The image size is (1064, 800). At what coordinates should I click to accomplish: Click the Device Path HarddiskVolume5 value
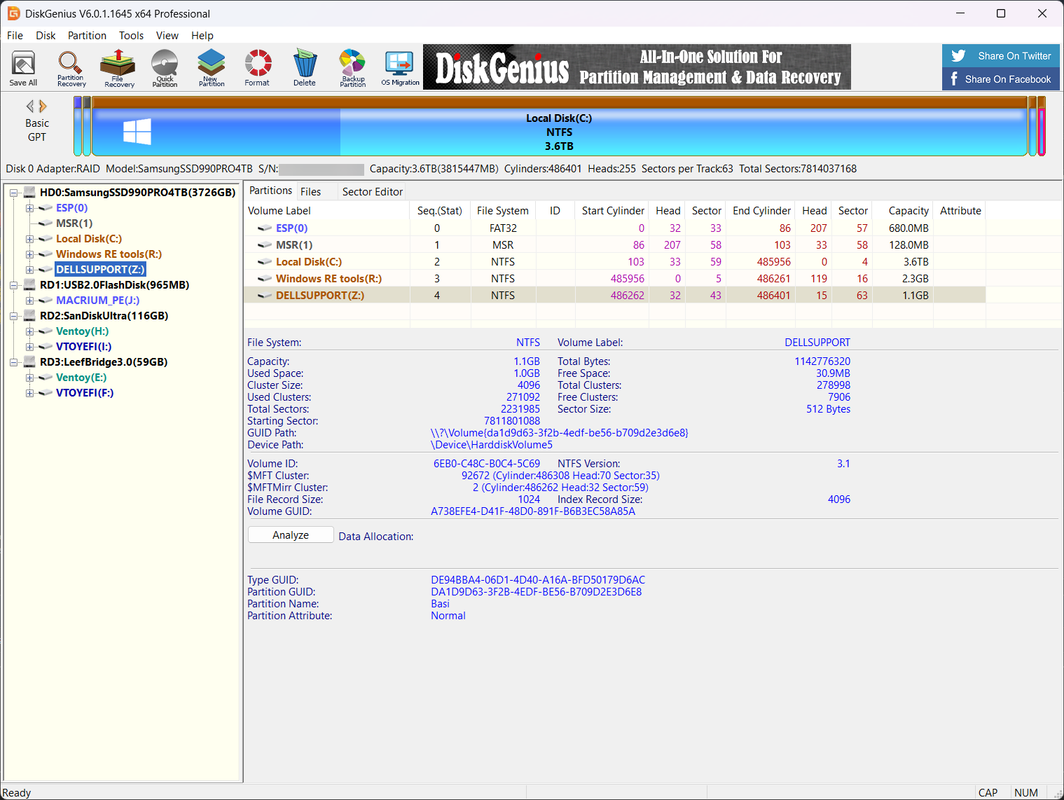click(x=491, y=445)
